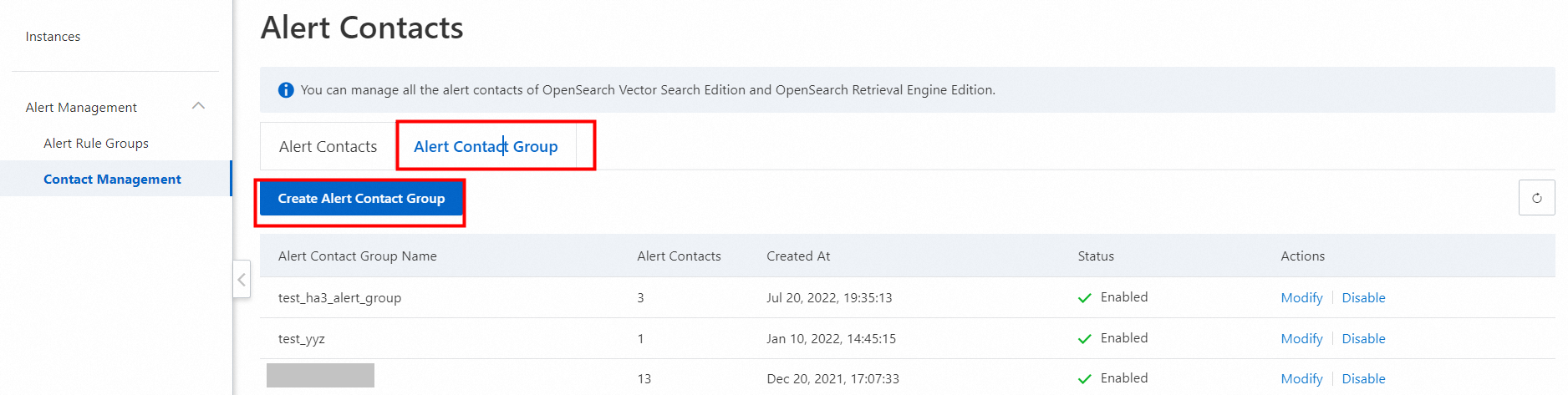
Task: Select the Alert Contact Group tab
Action: pos(486,147)
